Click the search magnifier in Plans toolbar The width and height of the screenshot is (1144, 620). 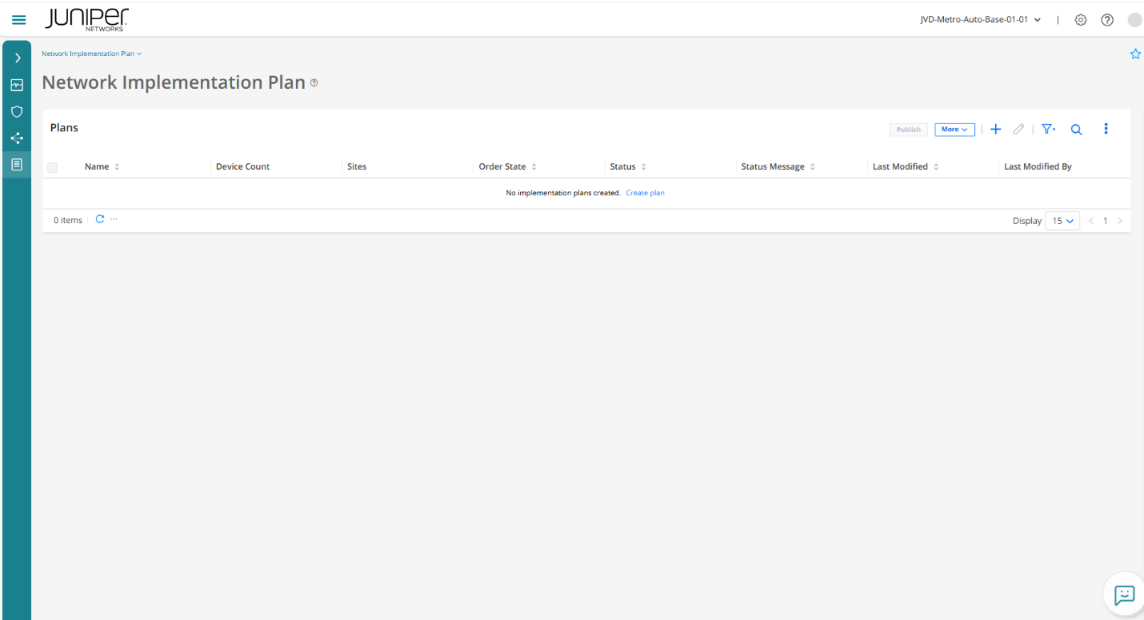tap(1077, 129)
